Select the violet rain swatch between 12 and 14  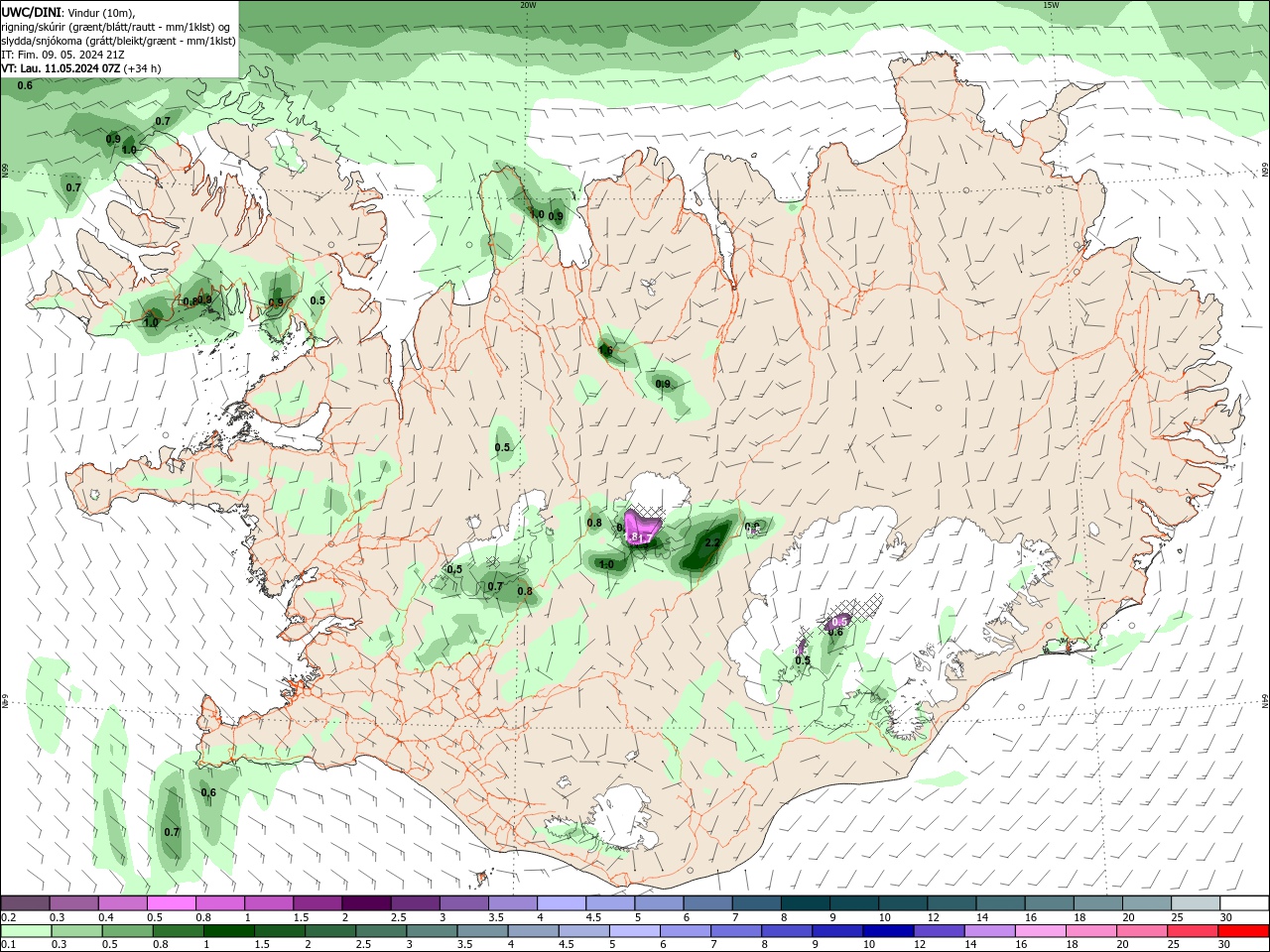point(940,931)
